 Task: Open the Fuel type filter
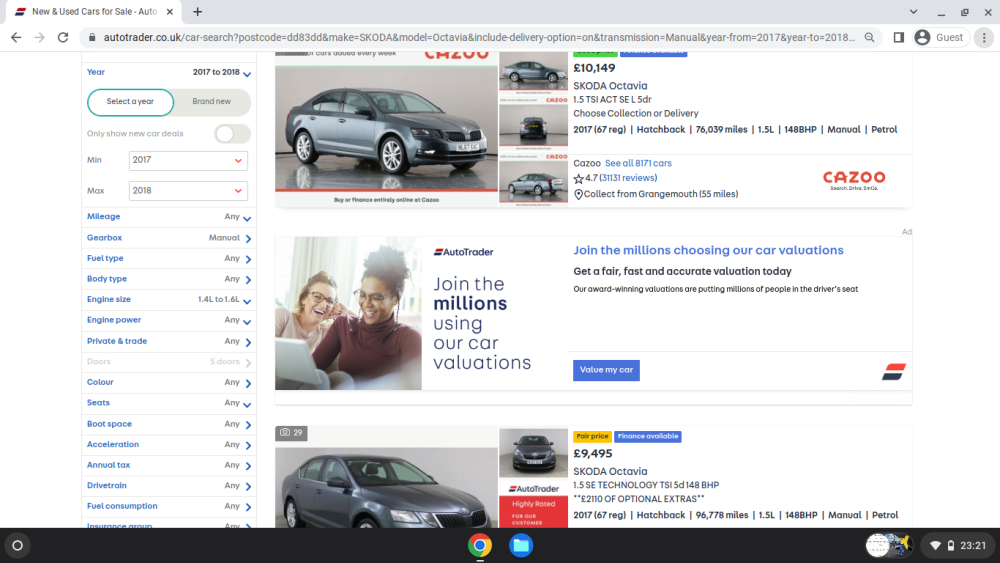(169, 258)
